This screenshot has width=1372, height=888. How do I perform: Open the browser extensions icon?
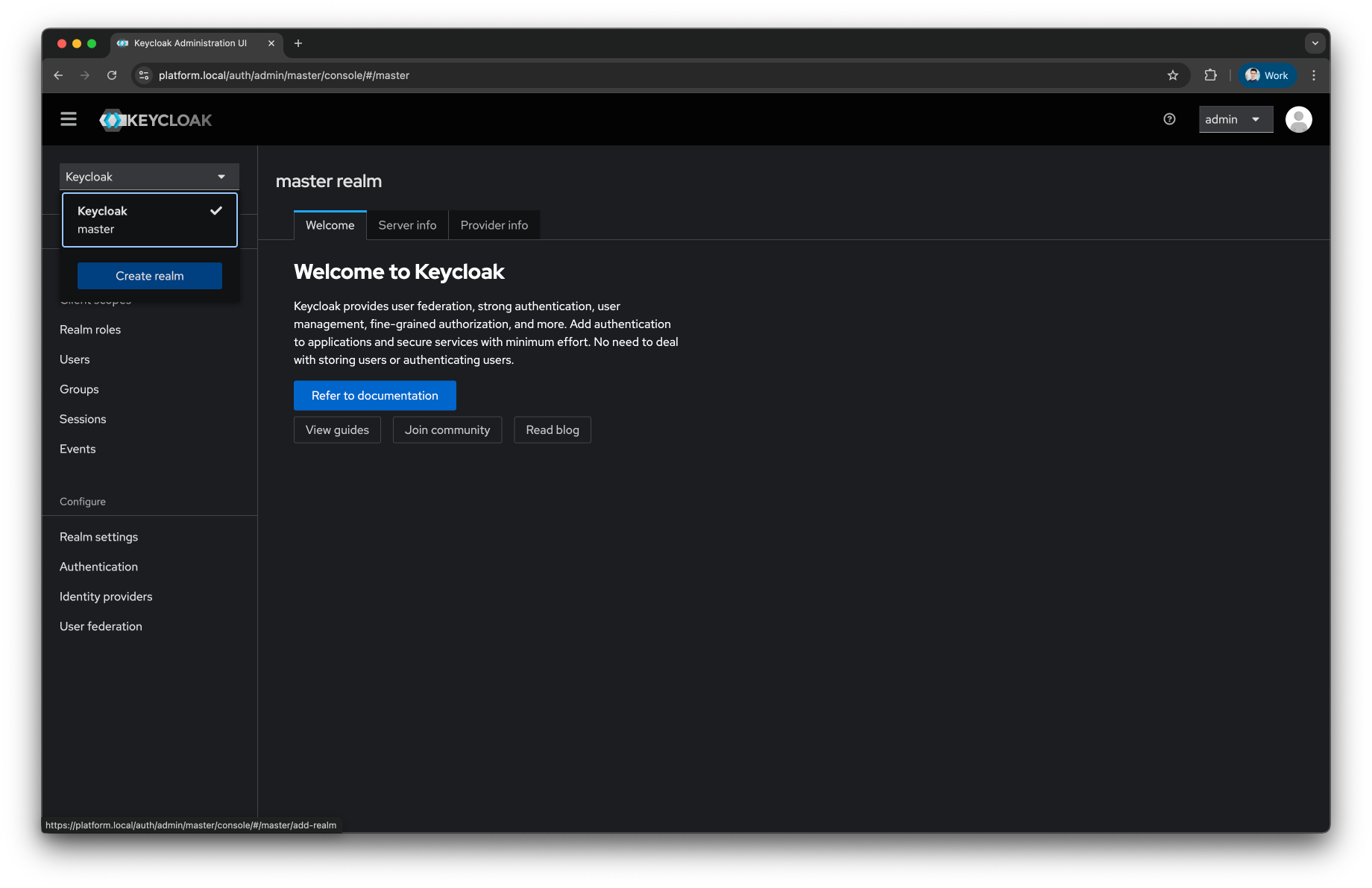[x=1209, y=75]
